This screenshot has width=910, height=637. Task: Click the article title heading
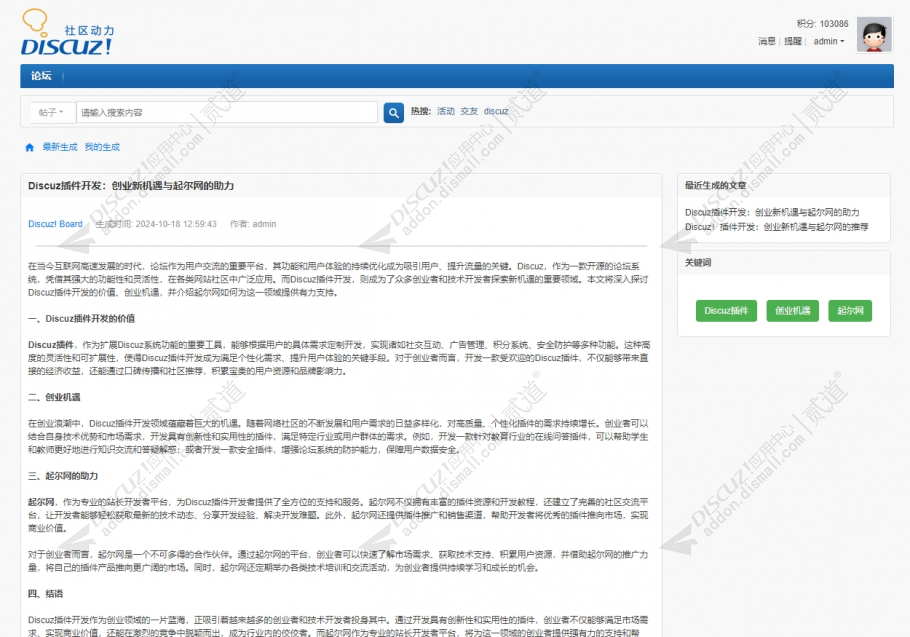tap(131, 186)
